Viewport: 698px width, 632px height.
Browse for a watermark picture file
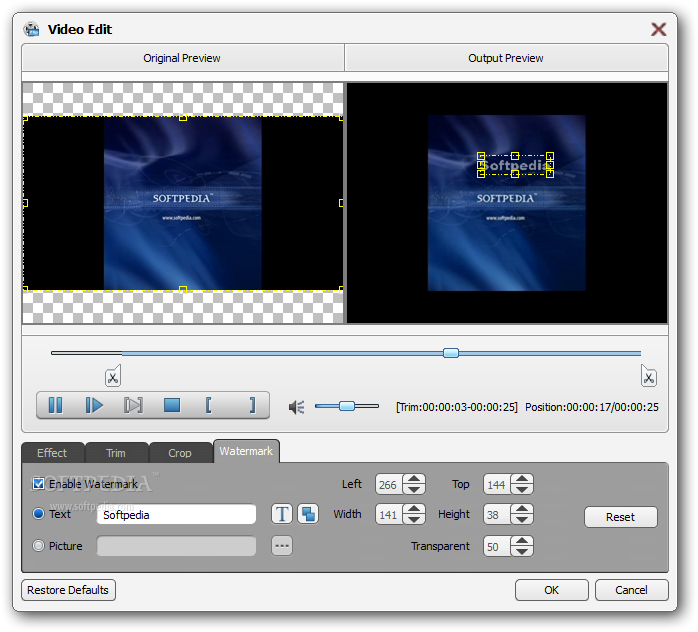tap(282, 546)
